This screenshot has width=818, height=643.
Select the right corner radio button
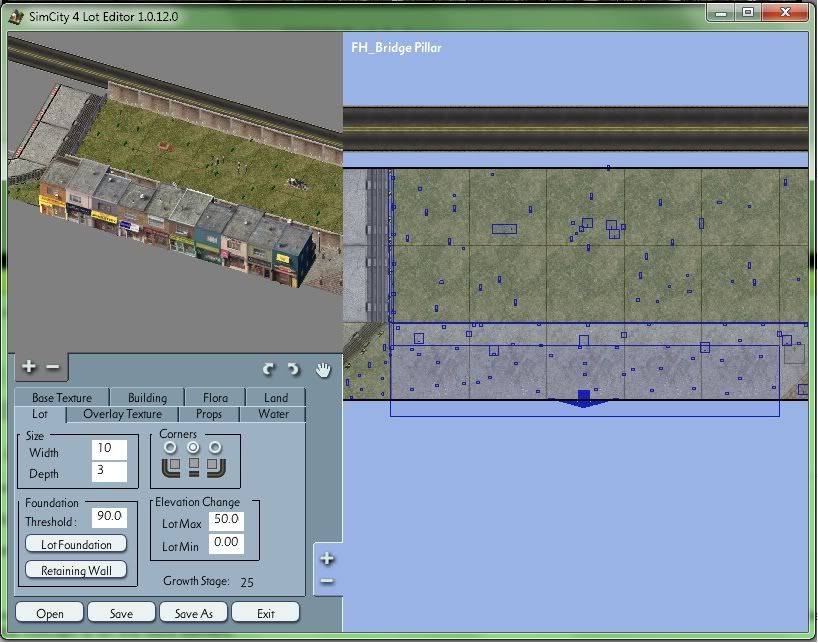[215, 447]
